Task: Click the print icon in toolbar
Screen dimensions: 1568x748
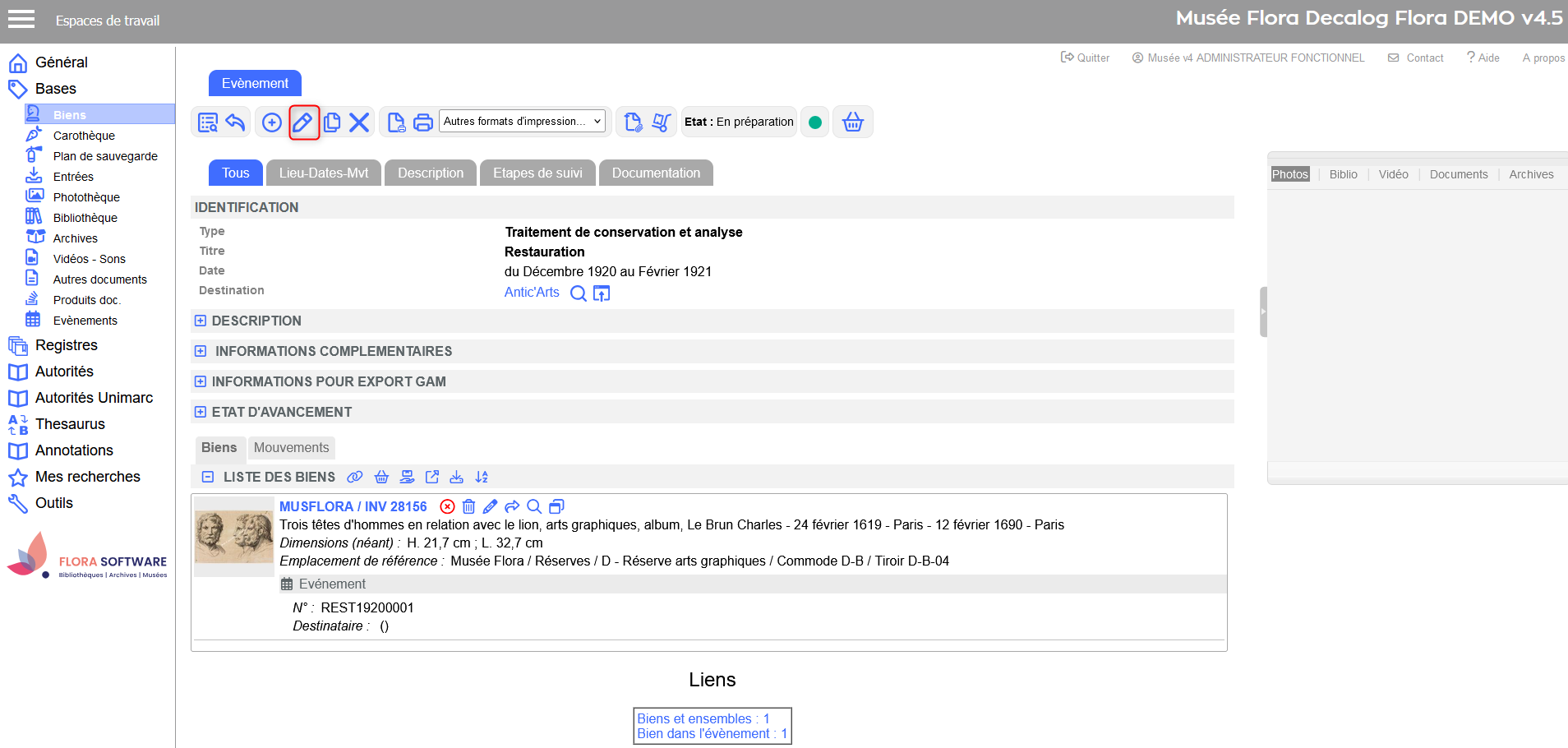Action: 423,122
